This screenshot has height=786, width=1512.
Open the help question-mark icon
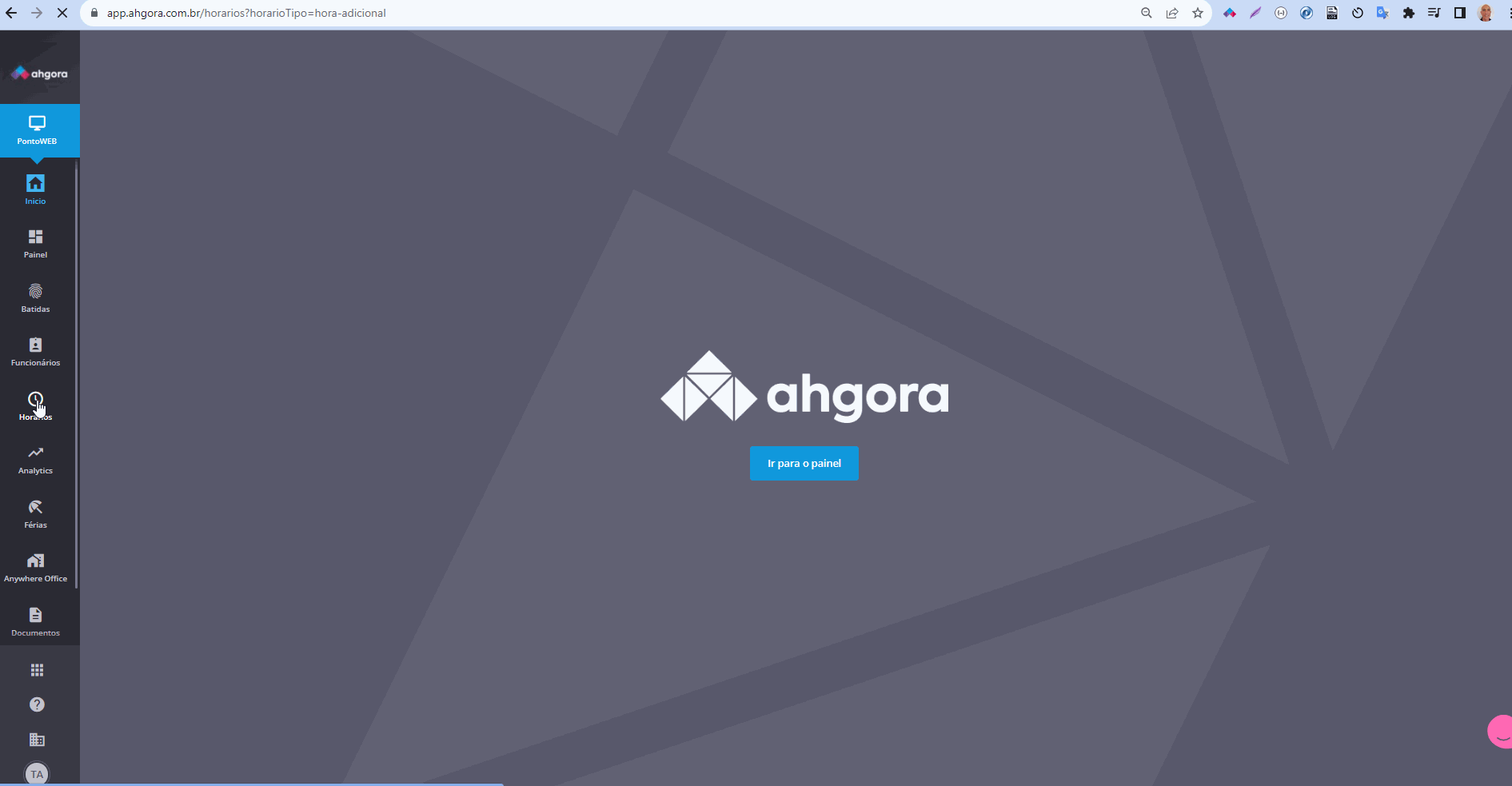37,704
